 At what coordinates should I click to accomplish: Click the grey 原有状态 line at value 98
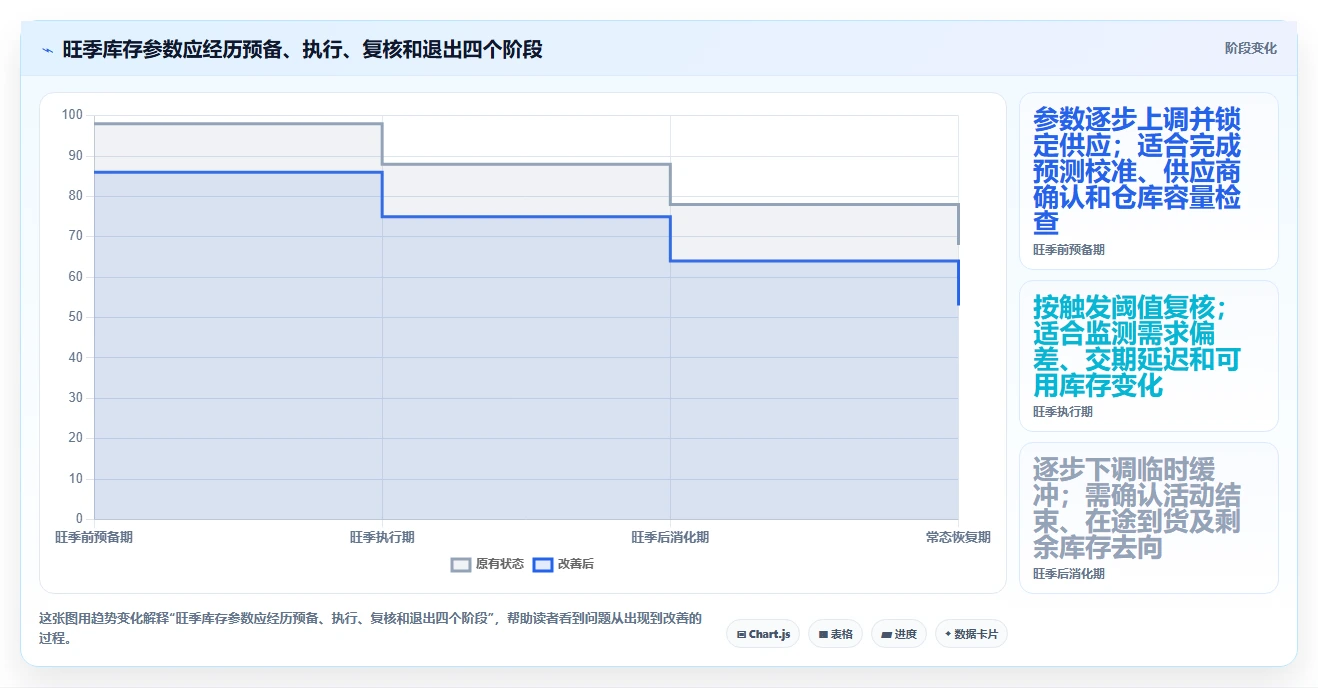(238, 124)
